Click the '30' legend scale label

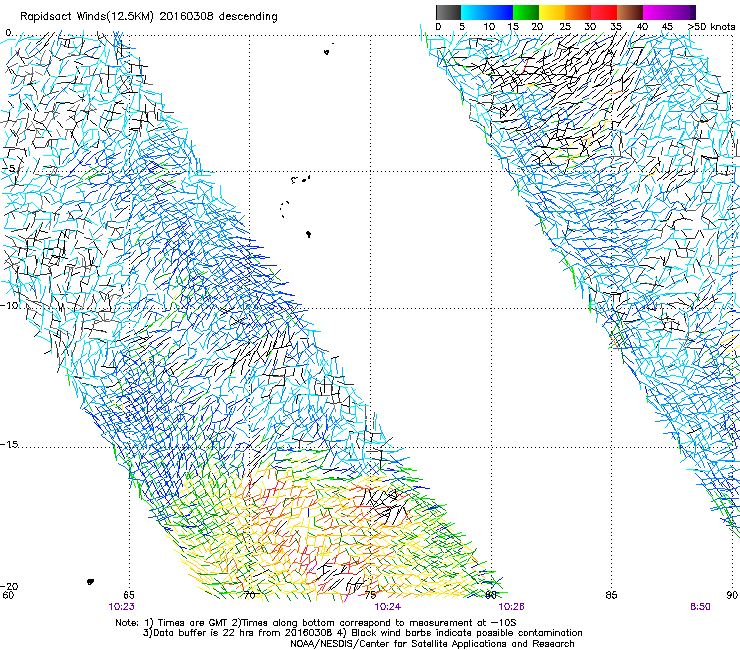coord(590,26)
